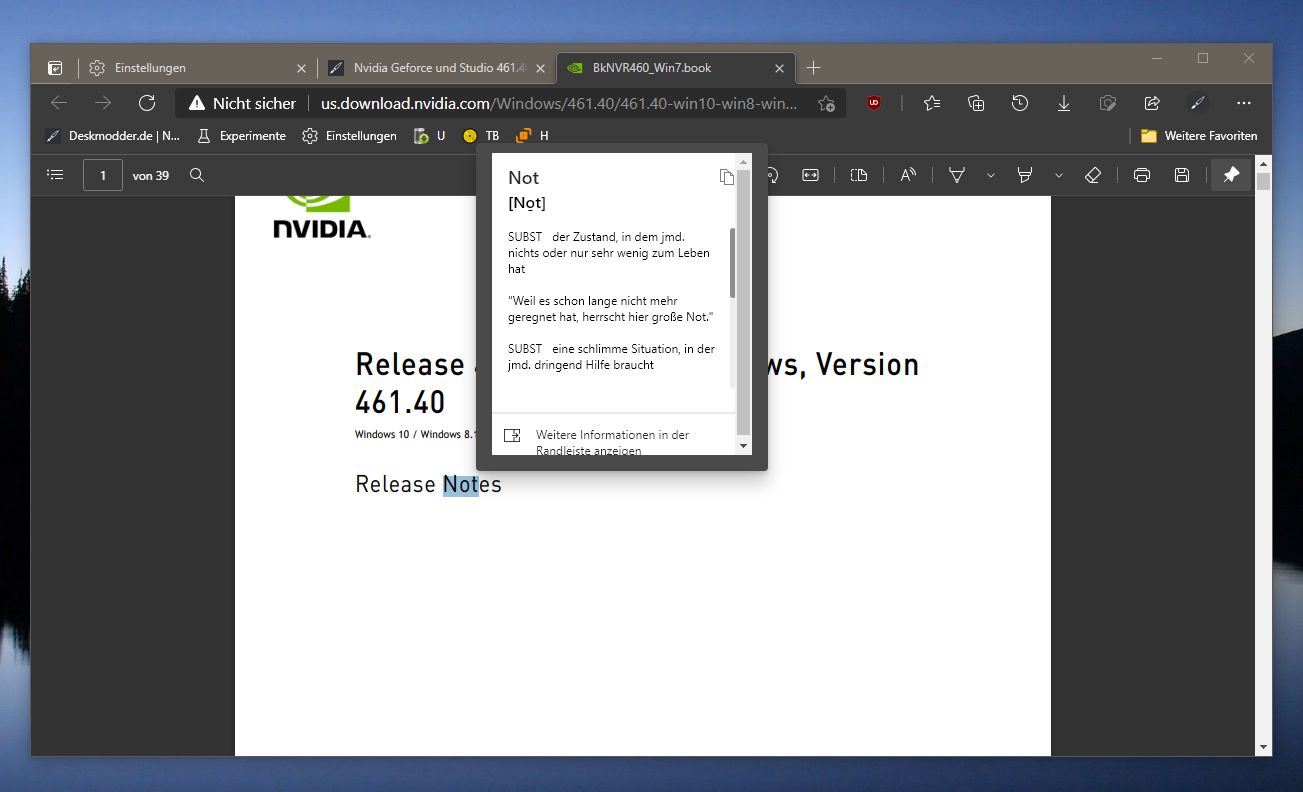Screen dimensions: 1303x792
Task: Select the PDF Erase tool
Action: (1093, 175)
